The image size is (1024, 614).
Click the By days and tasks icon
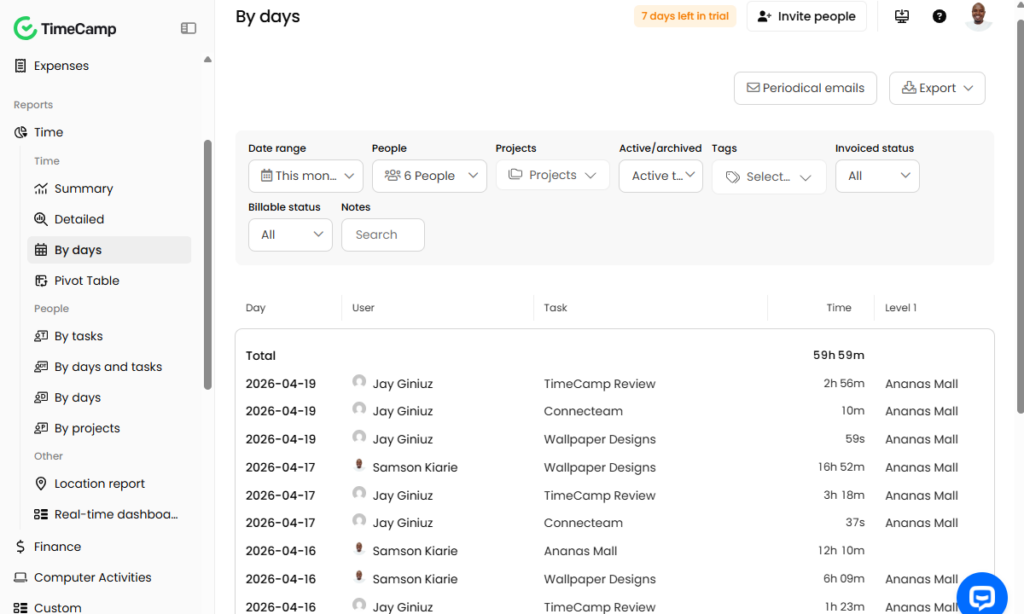tap(40, 367)
